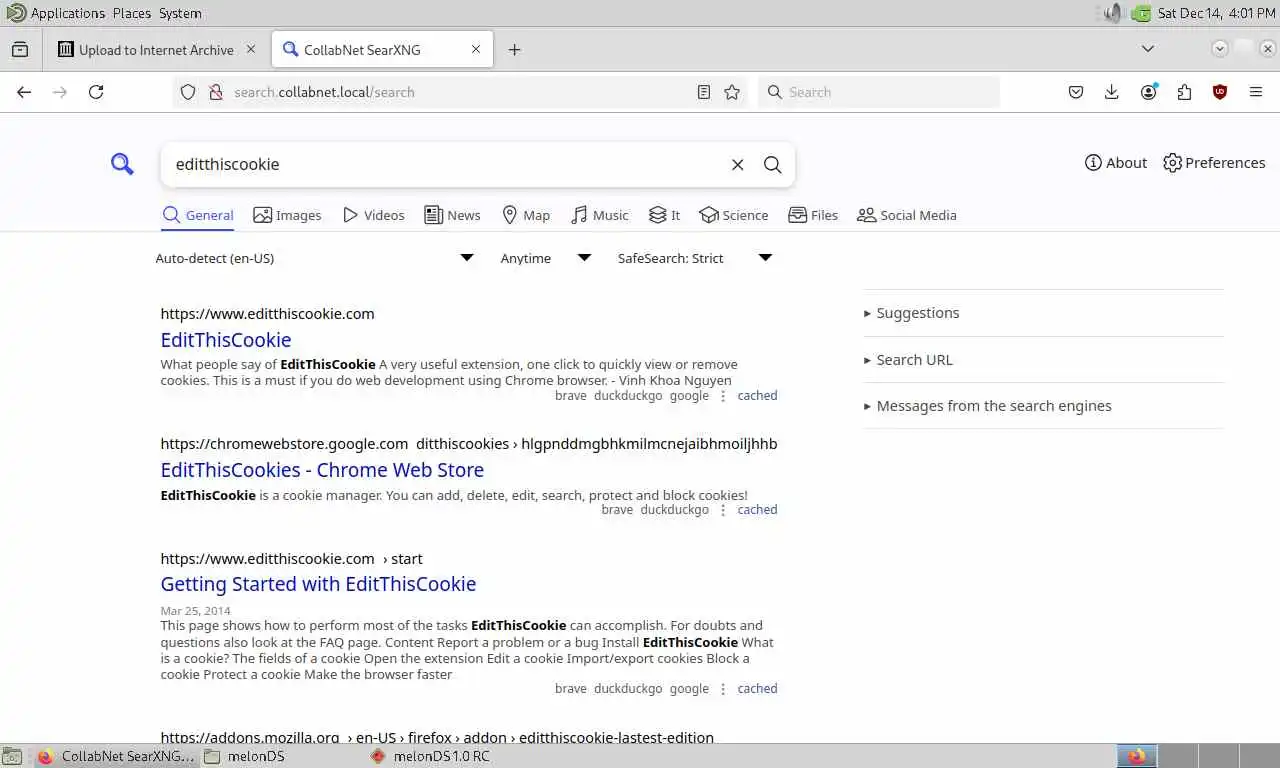Open more options dots for EditThisCookie result
Screen dimensions: 1280x768
[723, 396]
